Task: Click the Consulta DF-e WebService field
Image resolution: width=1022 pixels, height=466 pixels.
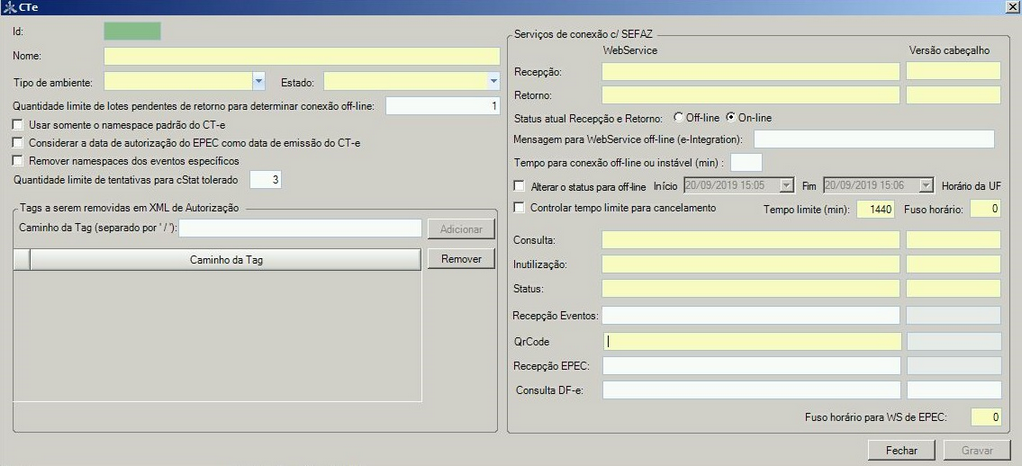Action: tap(752, 390)
